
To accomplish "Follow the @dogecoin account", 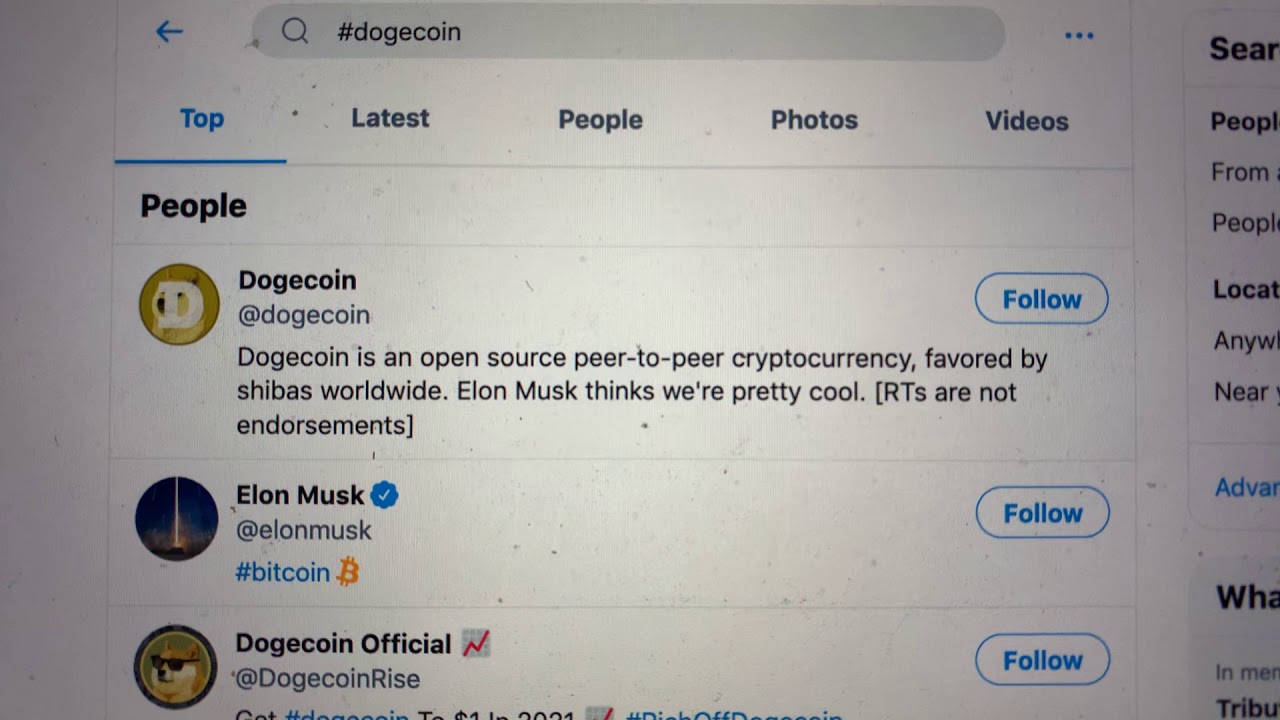I will 1041,299.
